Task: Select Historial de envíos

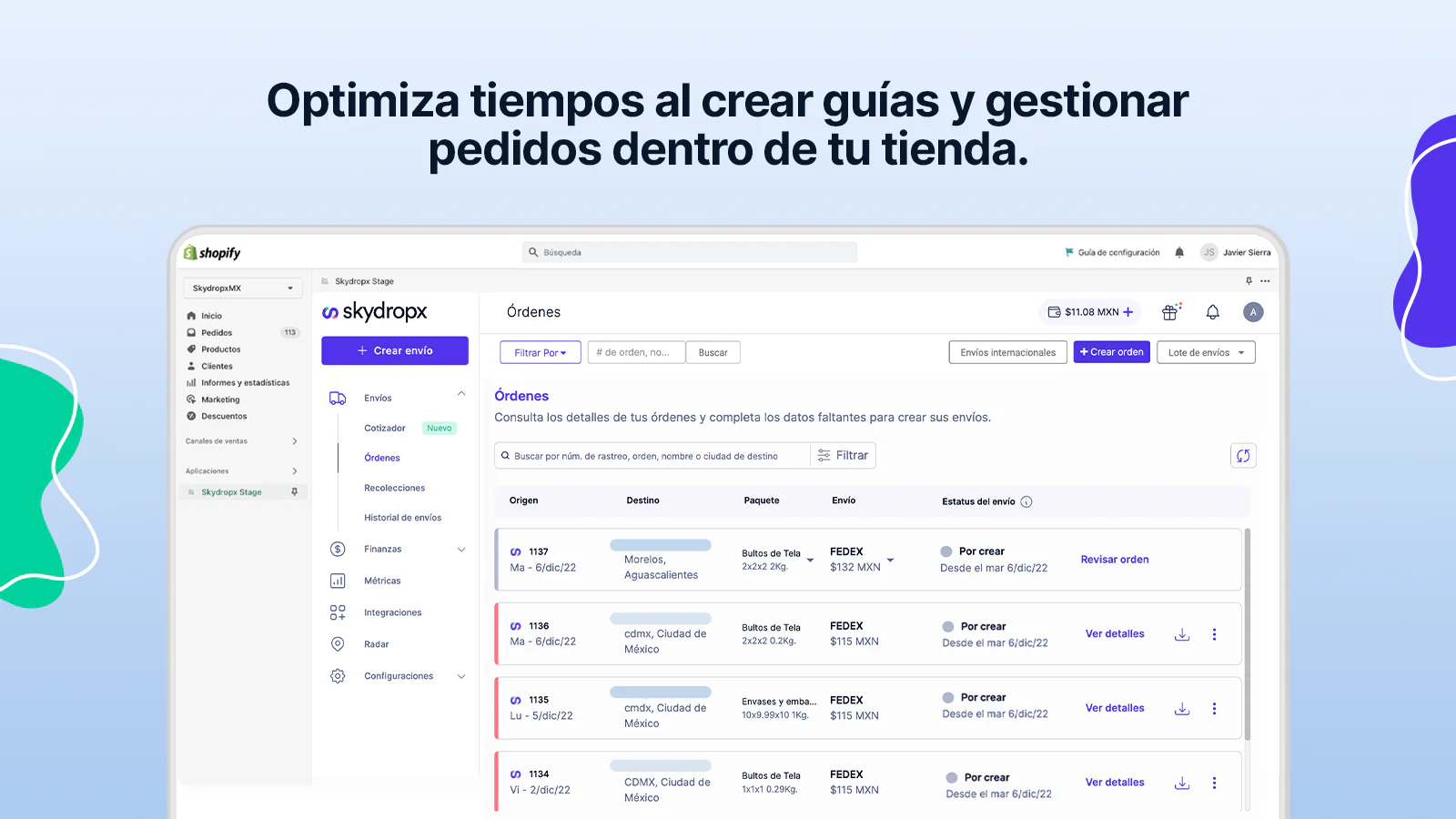Action: tap(403, 518)
